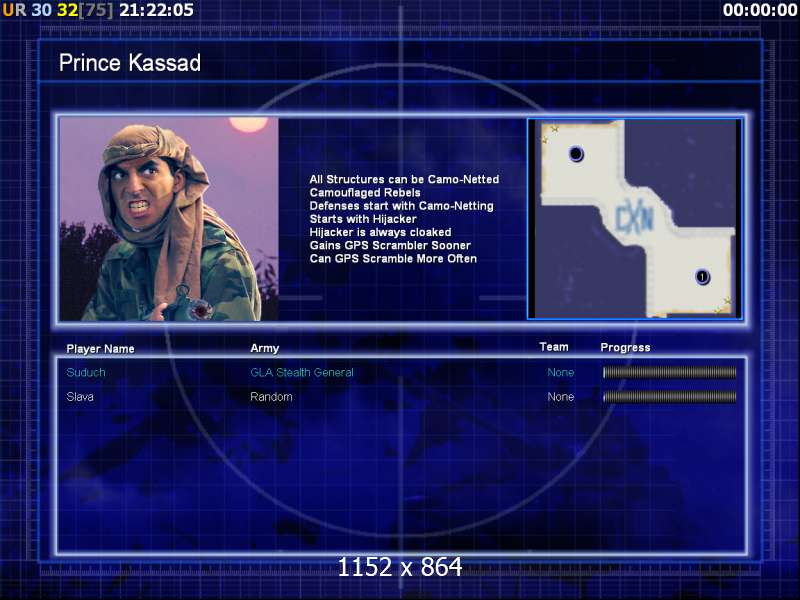The image size is (800, 600).
Task: Select the unnumbered start position marker on map
Action: 576,153
